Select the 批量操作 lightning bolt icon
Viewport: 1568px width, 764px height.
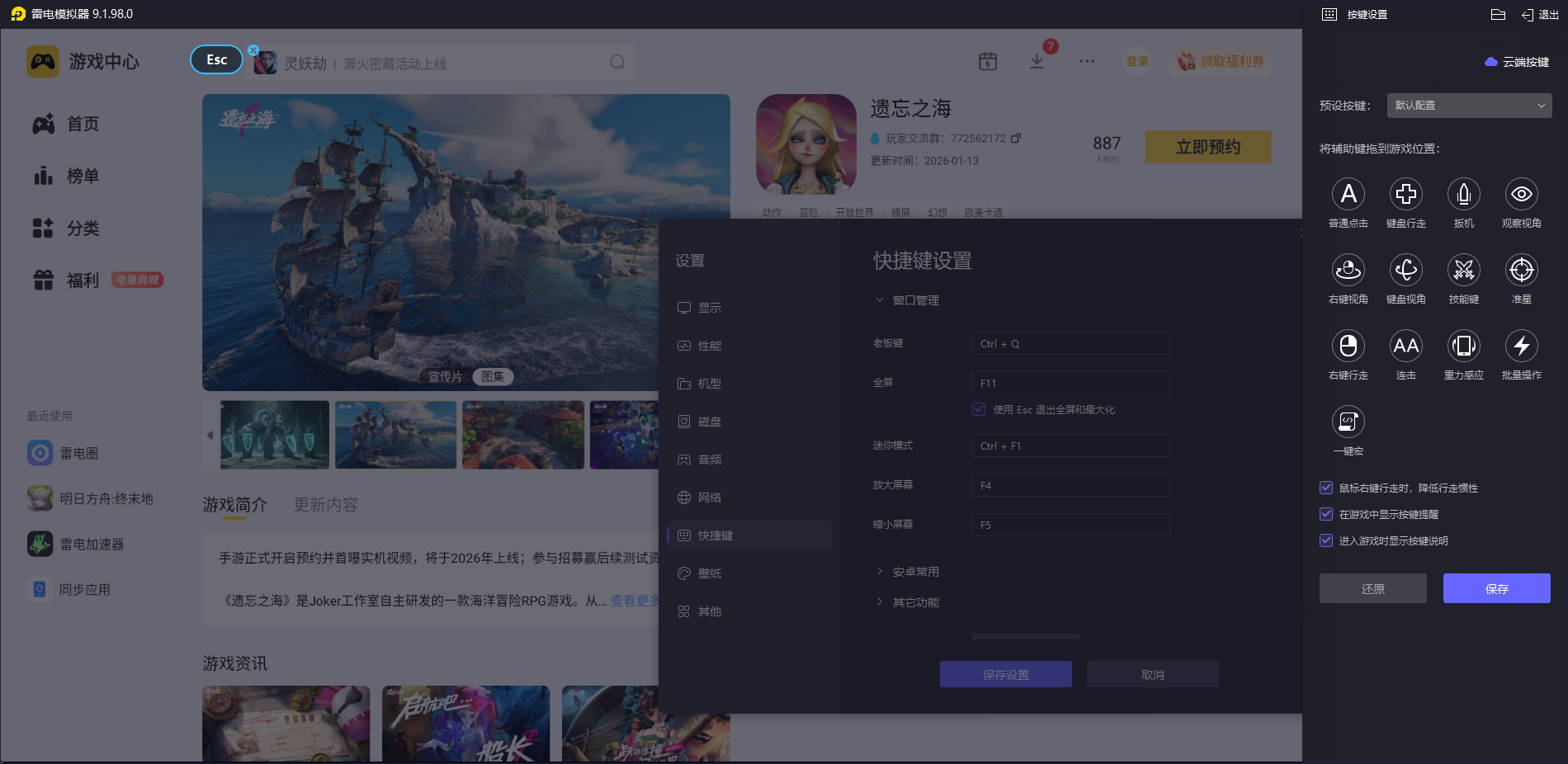tap(1522, 347)
